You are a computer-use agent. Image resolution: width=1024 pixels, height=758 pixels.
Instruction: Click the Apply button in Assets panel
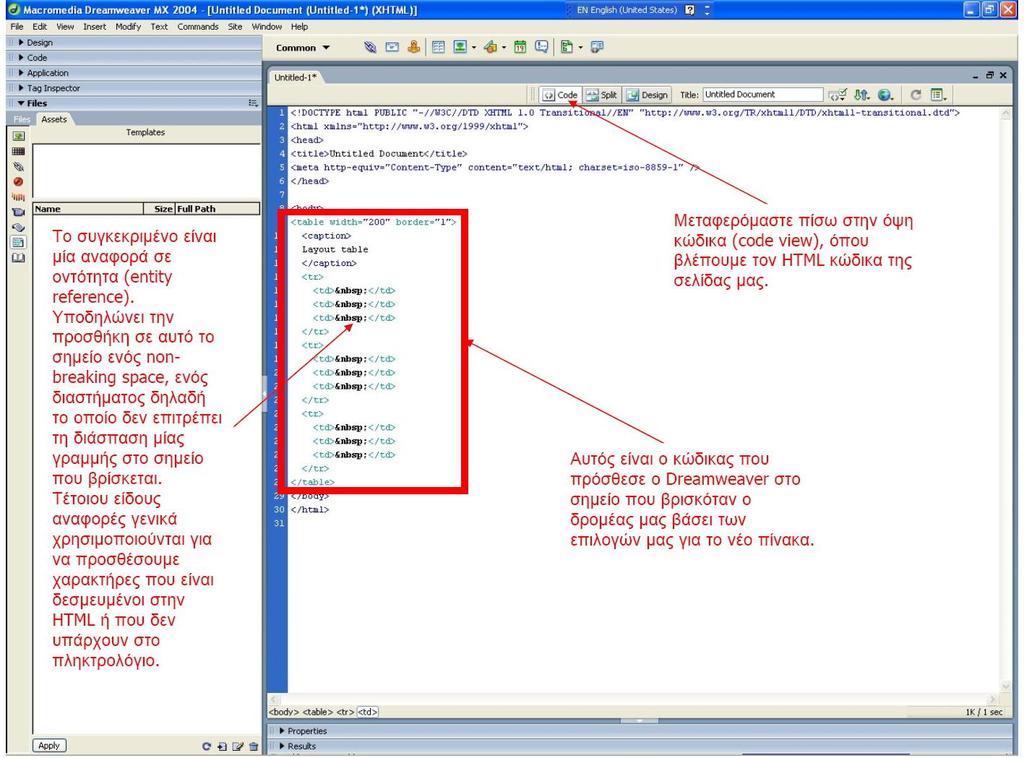(x=49, y=746)
